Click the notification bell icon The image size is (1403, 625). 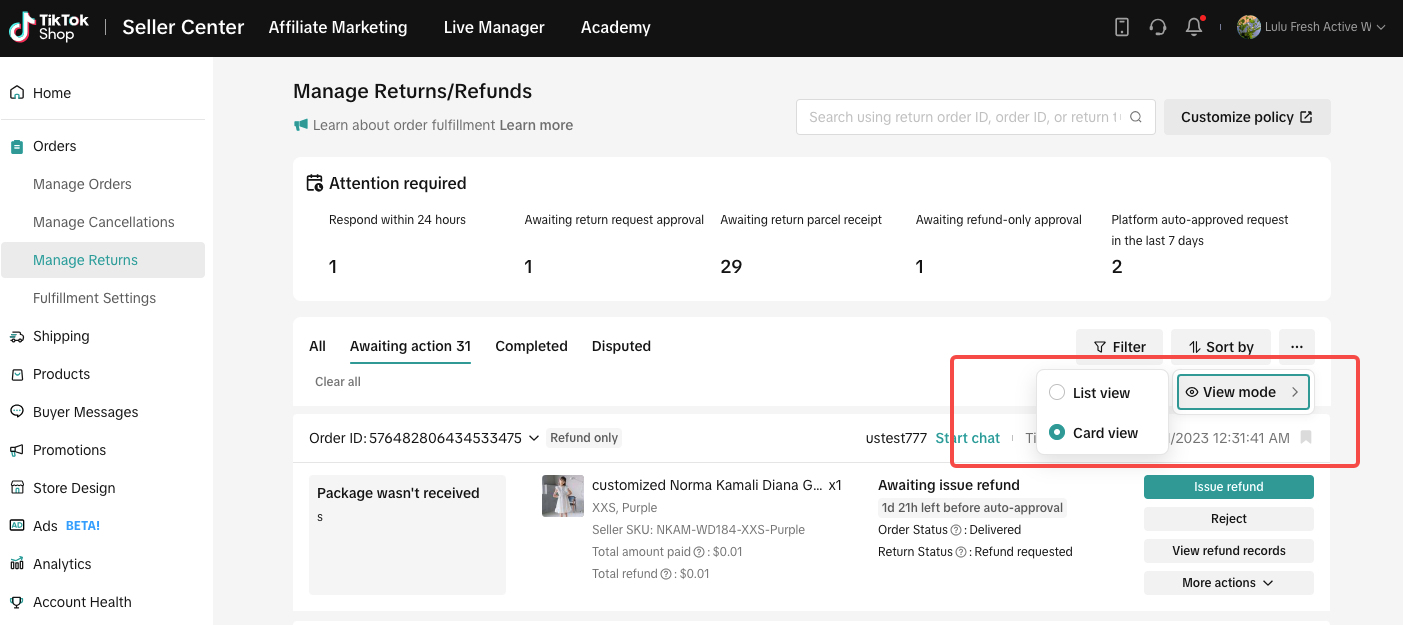pyautogui.click(x=1193, y=28)
